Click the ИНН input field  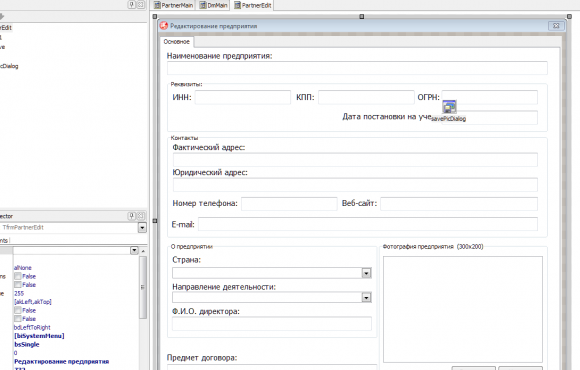[x=243, y=97]
